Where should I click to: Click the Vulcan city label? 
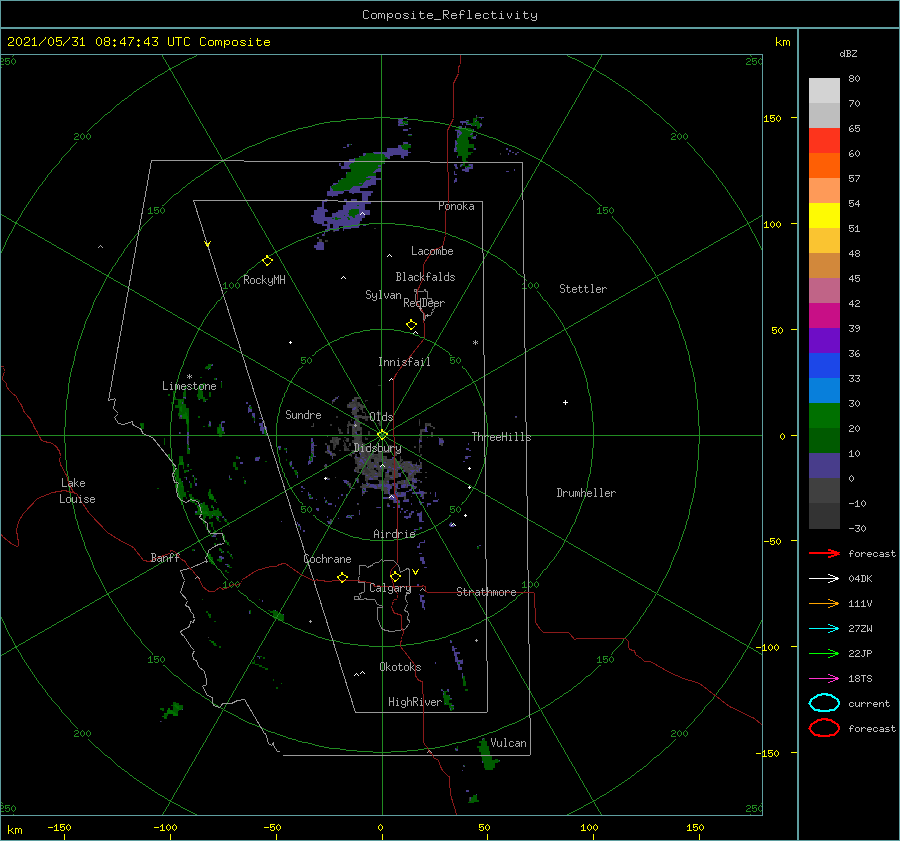pyautogui.click(x=508, y=743)
